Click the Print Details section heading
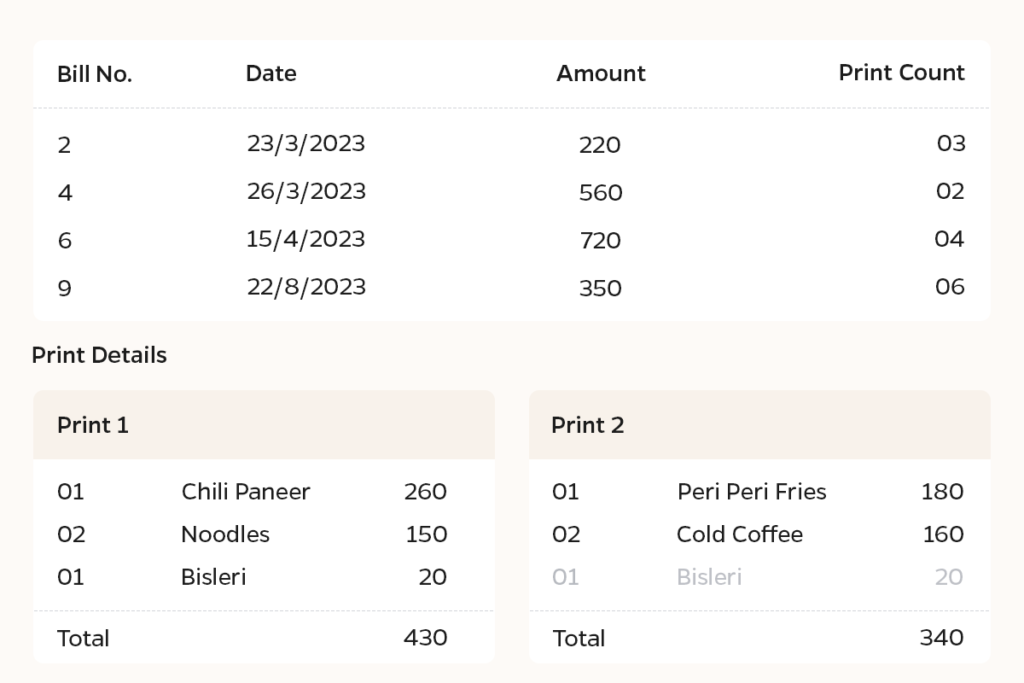Screen dimensions: 1024x683 coord(99,355)
